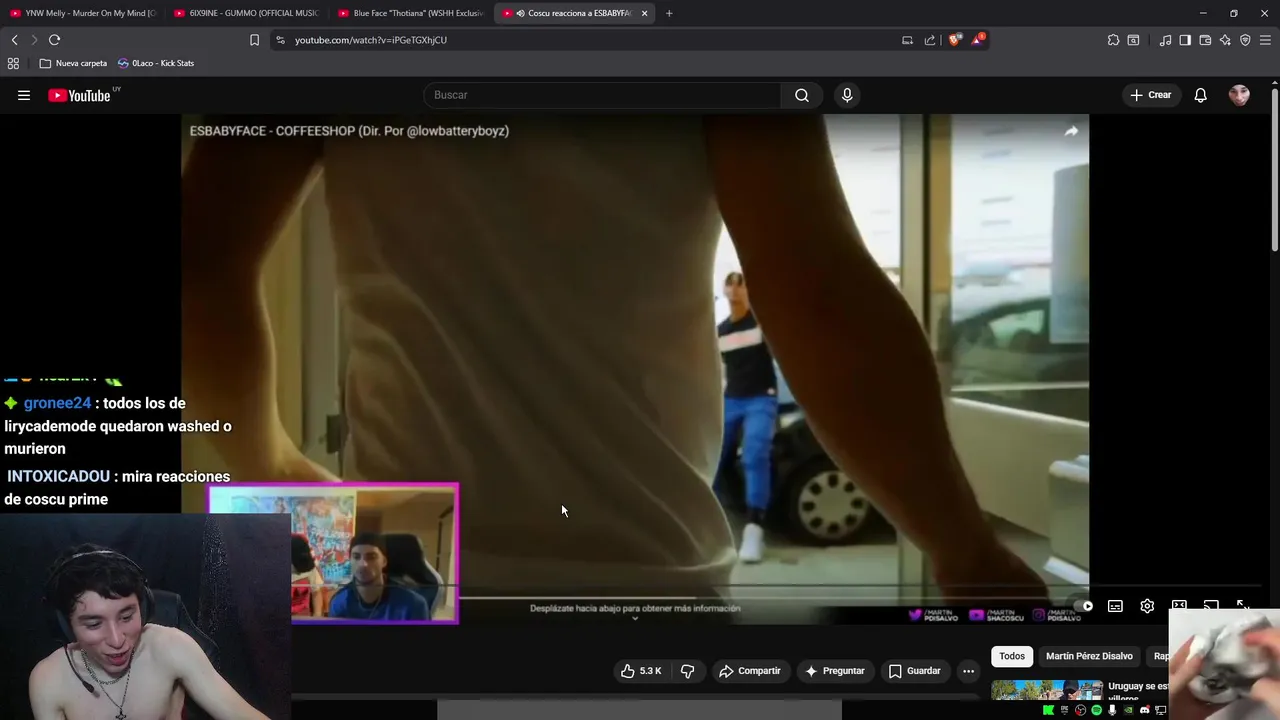Expand scroll-down more information chevron
Screen dimensions: 1280x720
tap(635, 619)
